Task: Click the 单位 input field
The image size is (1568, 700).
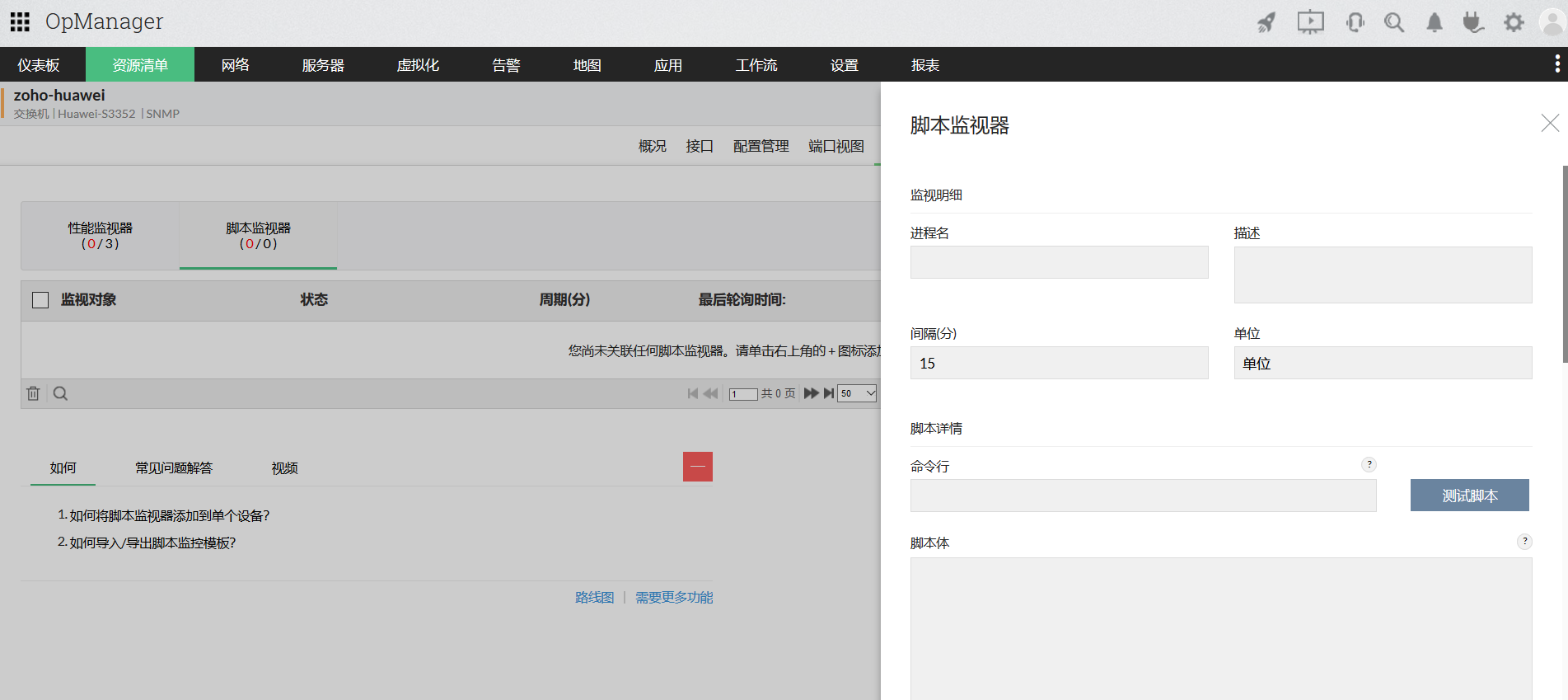Action: [1383, 363]
